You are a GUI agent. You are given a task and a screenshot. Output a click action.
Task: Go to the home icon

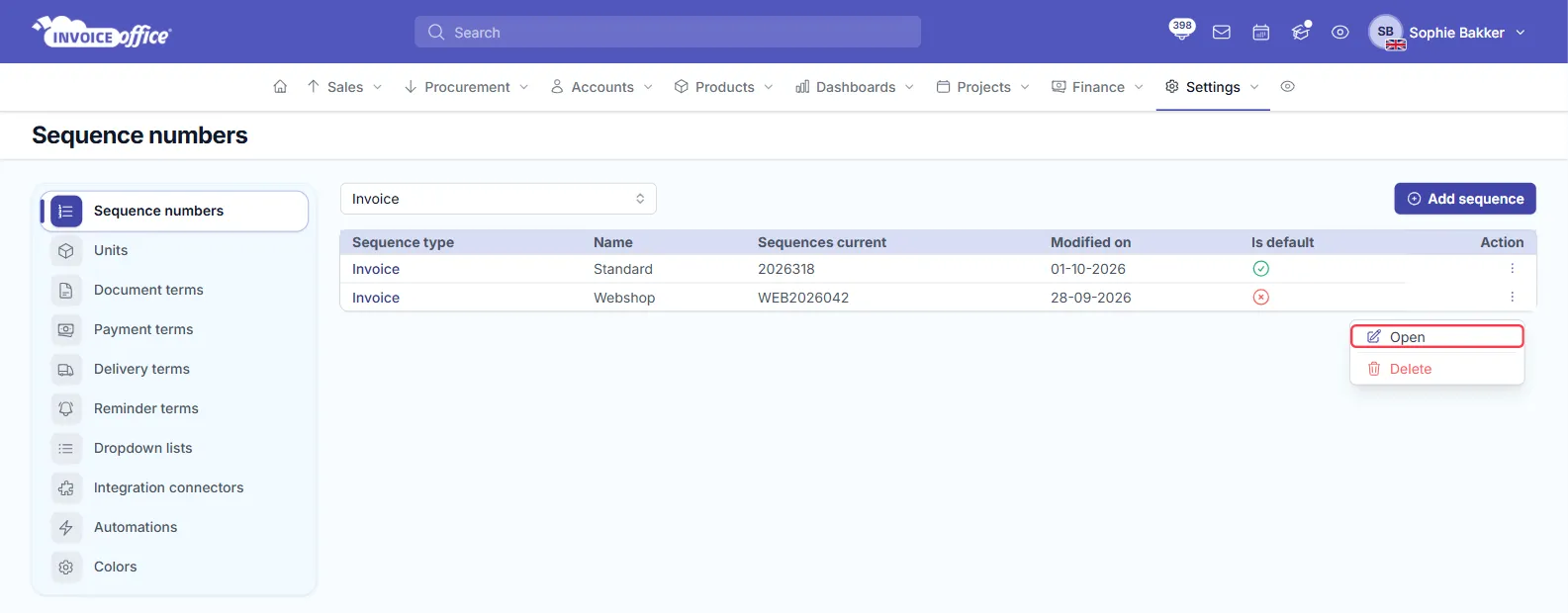[280, 87]
